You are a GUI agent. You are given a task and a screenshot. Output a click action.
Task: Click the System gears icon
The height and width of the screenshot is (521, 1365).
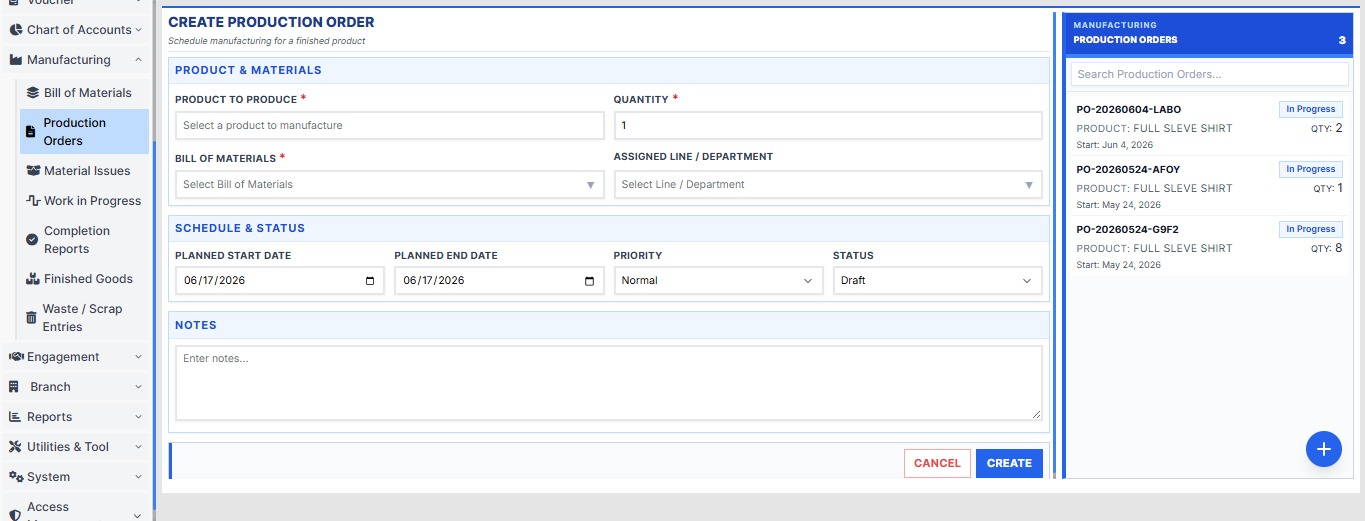pyautogui.click(x=16, y=477)
